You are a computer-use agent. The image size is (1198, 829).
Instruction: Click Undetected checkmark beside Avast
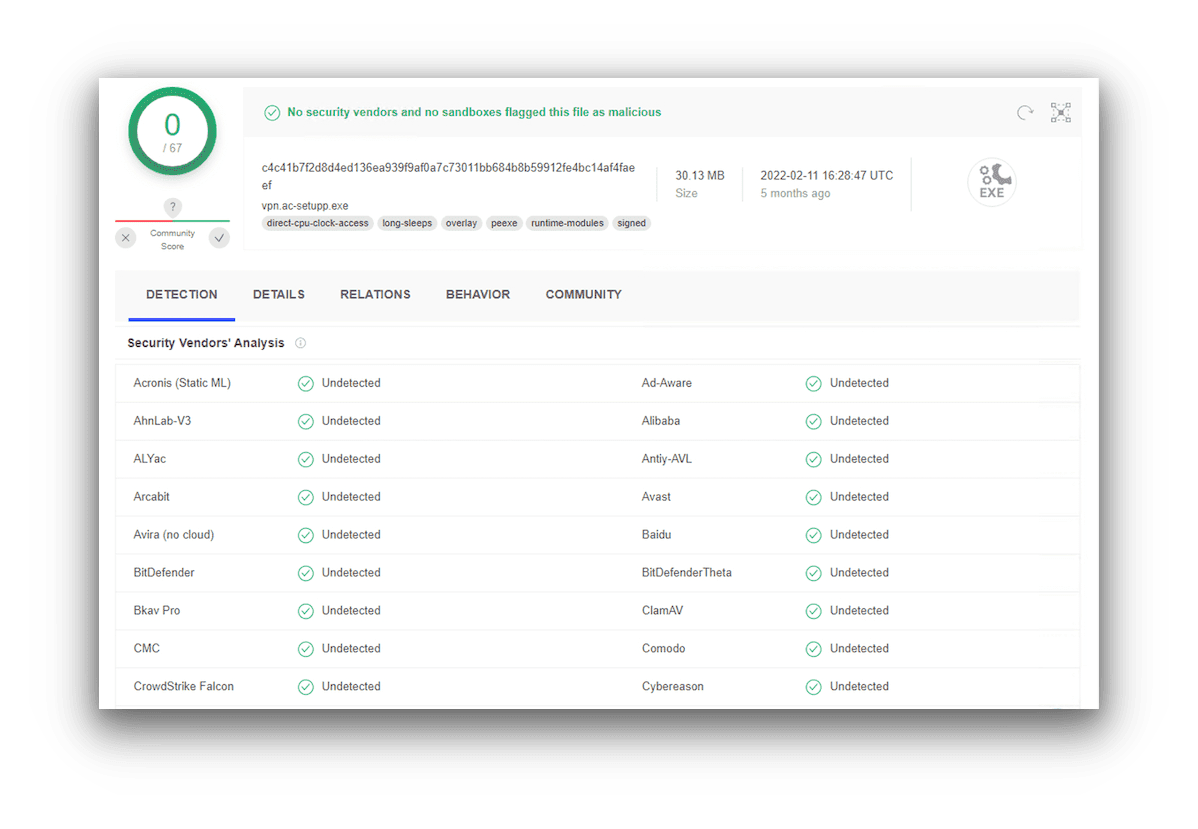pyautogui.click(x=815, y=496)
